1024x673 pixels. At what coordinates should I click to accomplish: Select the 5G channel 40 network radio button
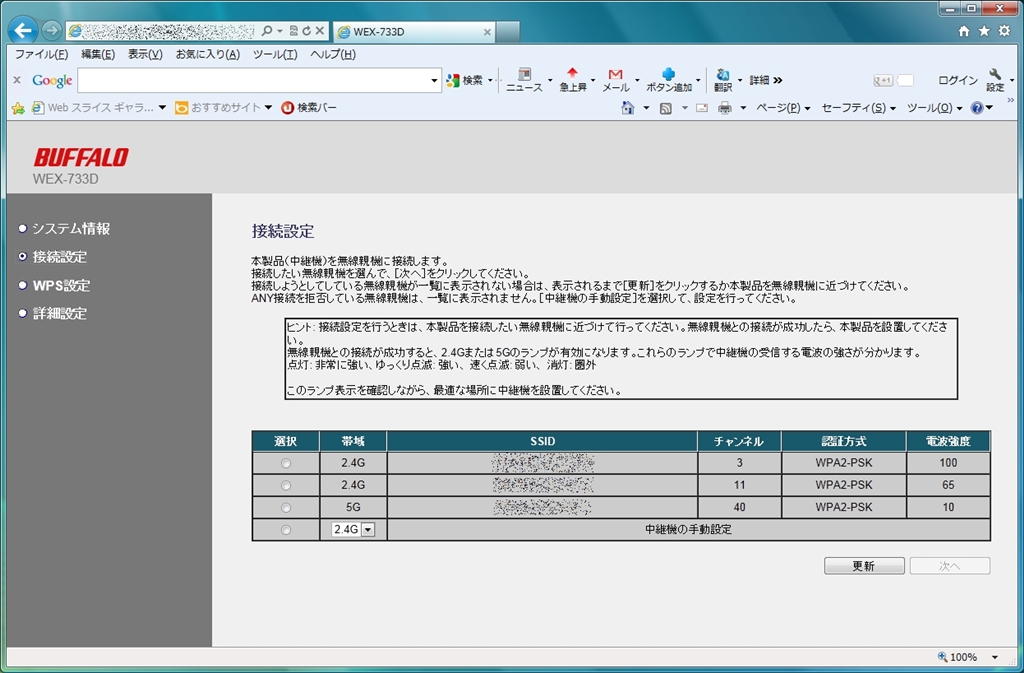click(286, 507)
